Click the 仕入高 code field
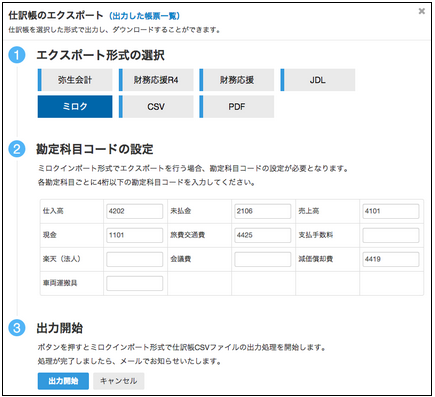The image size is (435, 397). pos(135,211)
